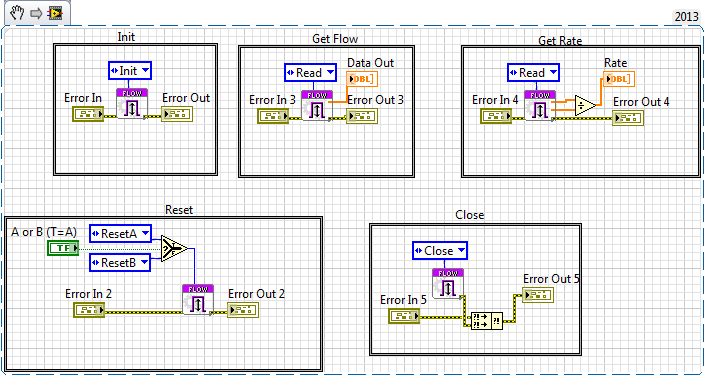Open the Init enum constant dropdown
Image resolution: width=705 pixels, height=376 pixels.
click(x=130, y=71)
